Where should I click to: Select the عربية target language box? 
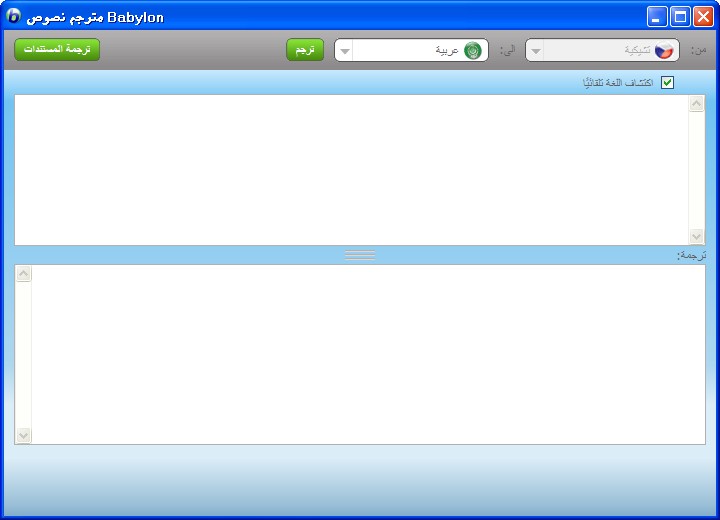pyautogui.click(x=411, y=50)
